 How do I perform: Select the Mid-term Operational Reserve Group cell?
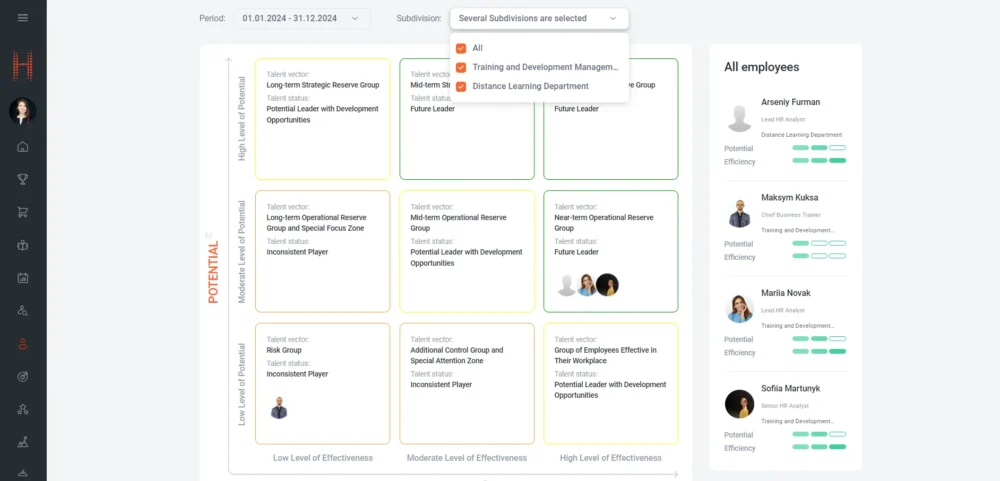(465, 250)
